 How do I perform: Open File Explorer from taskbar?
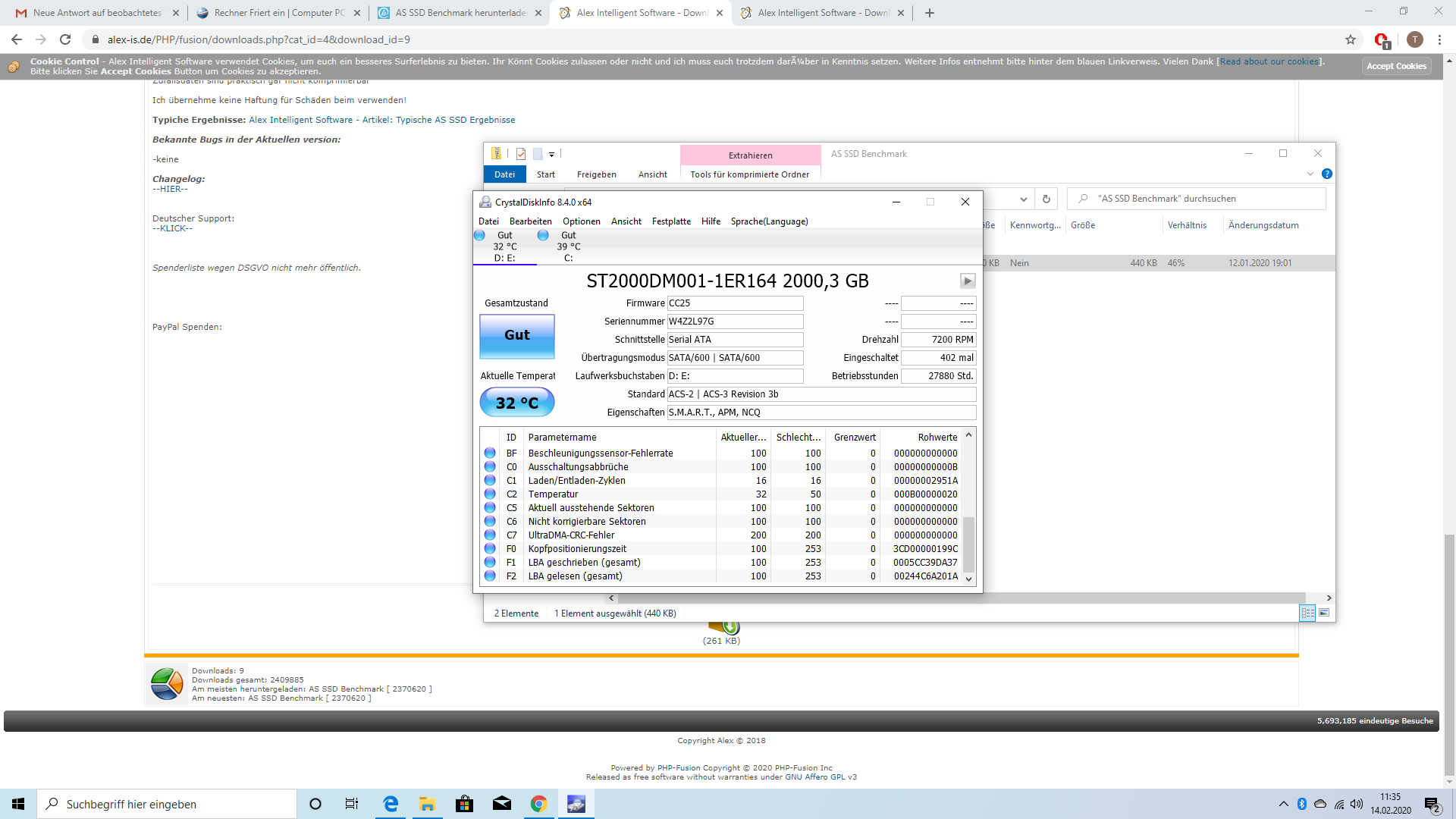[x=428, y=804]
